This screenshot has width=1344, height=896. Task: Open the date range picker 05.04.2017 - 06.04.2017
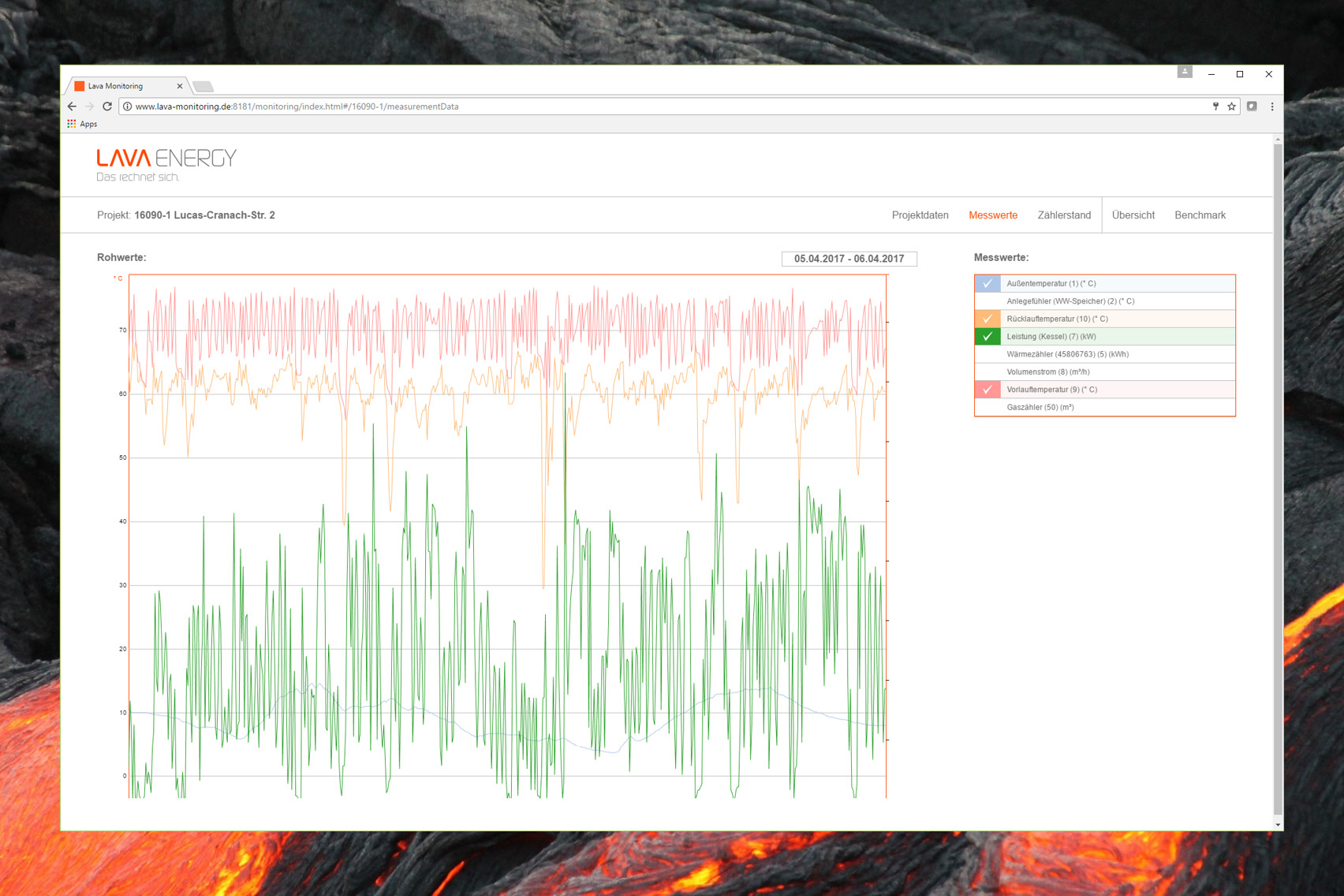coord(849,259)
